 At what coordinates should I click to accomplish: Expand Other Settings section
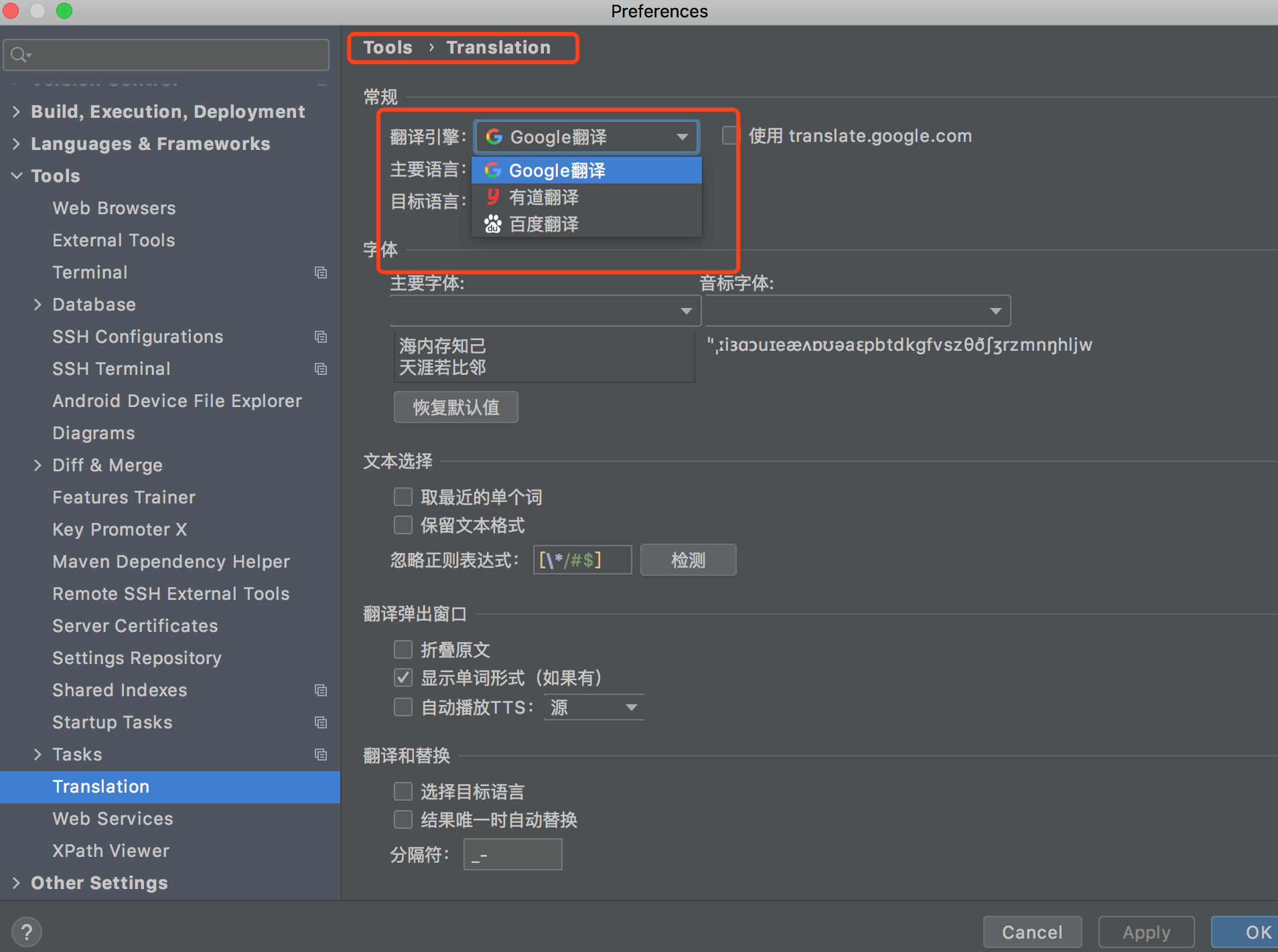tap(16, 883)
